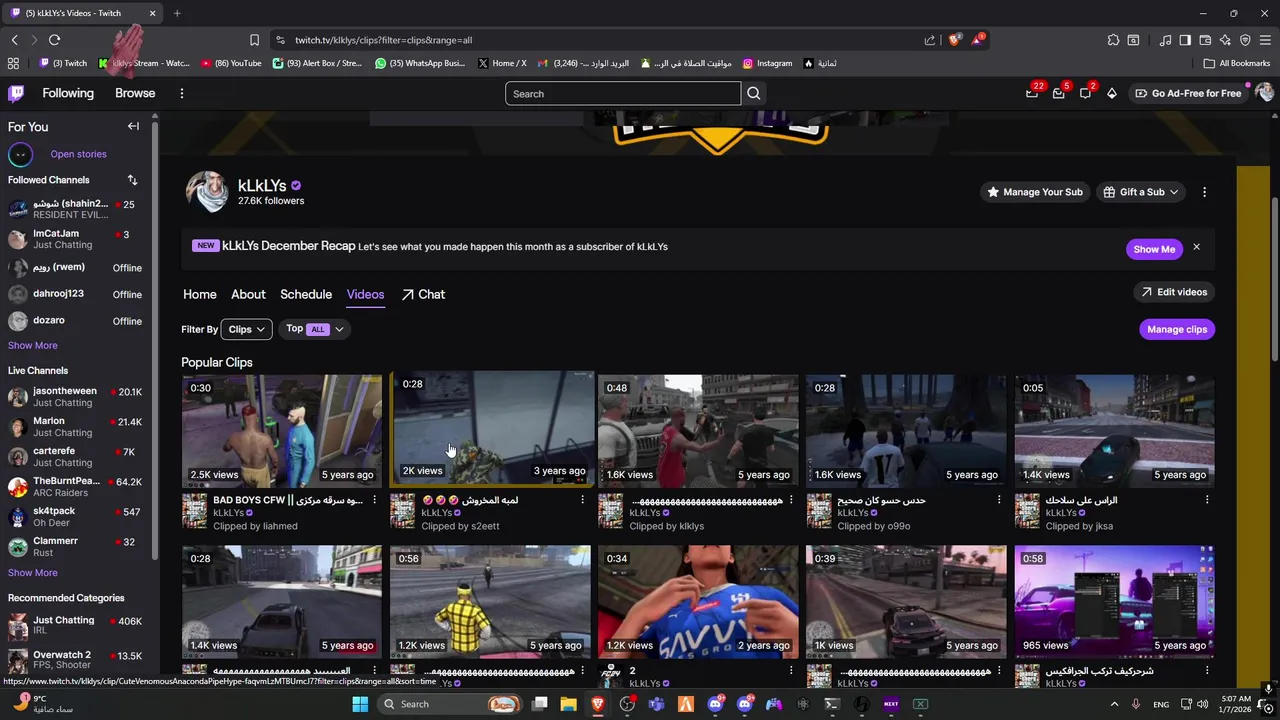Open Clammerr Rust live channel
1280x720 pixels.
(76, 547)
